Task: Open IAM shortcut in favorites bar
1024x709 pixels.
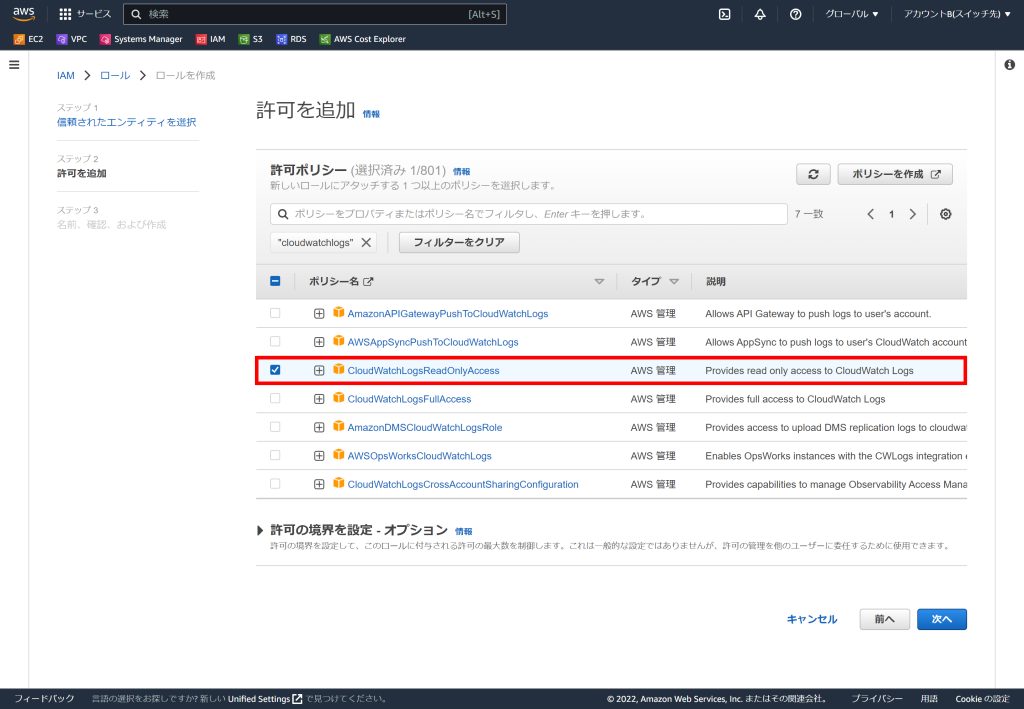Action: [210, 39]
